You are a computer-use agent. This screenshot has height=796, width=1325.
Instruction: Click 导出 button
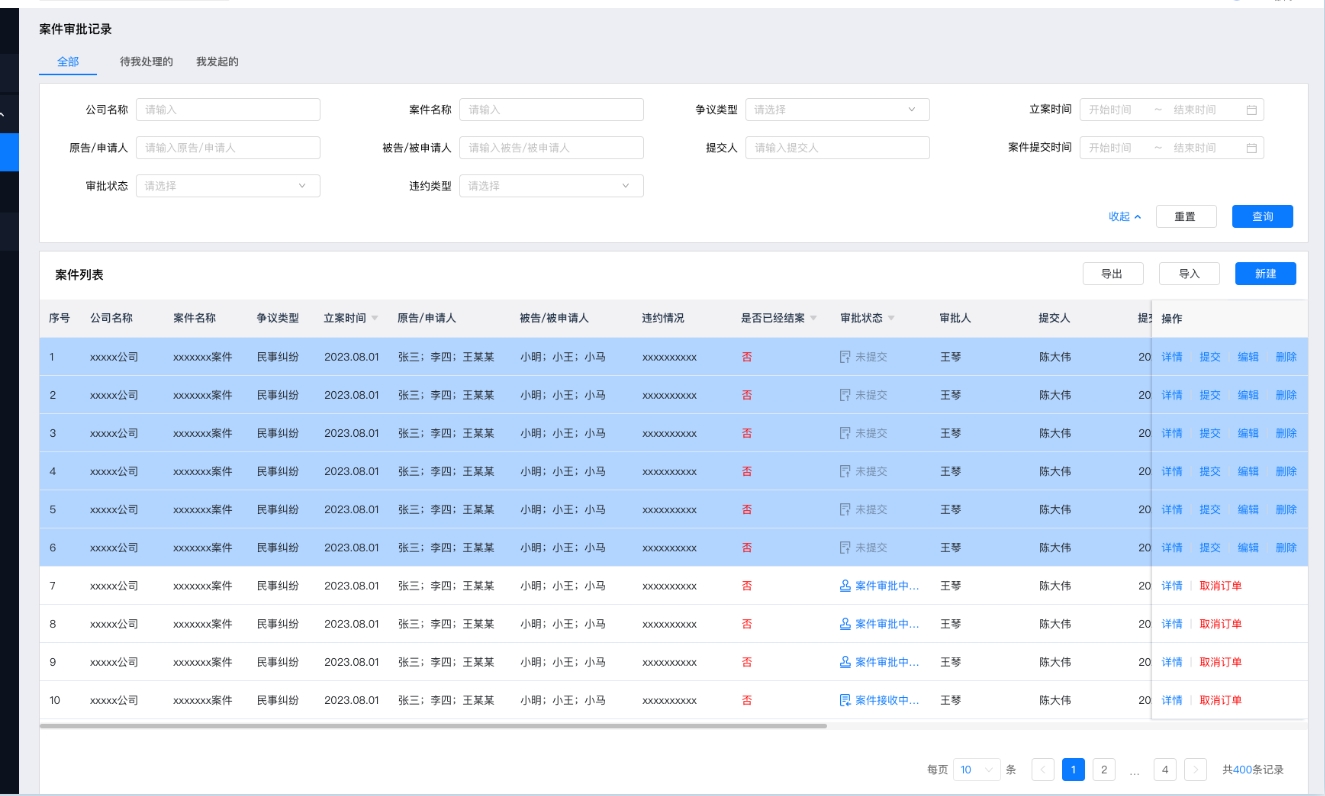pyautogui.click(x=1113, y=274)
